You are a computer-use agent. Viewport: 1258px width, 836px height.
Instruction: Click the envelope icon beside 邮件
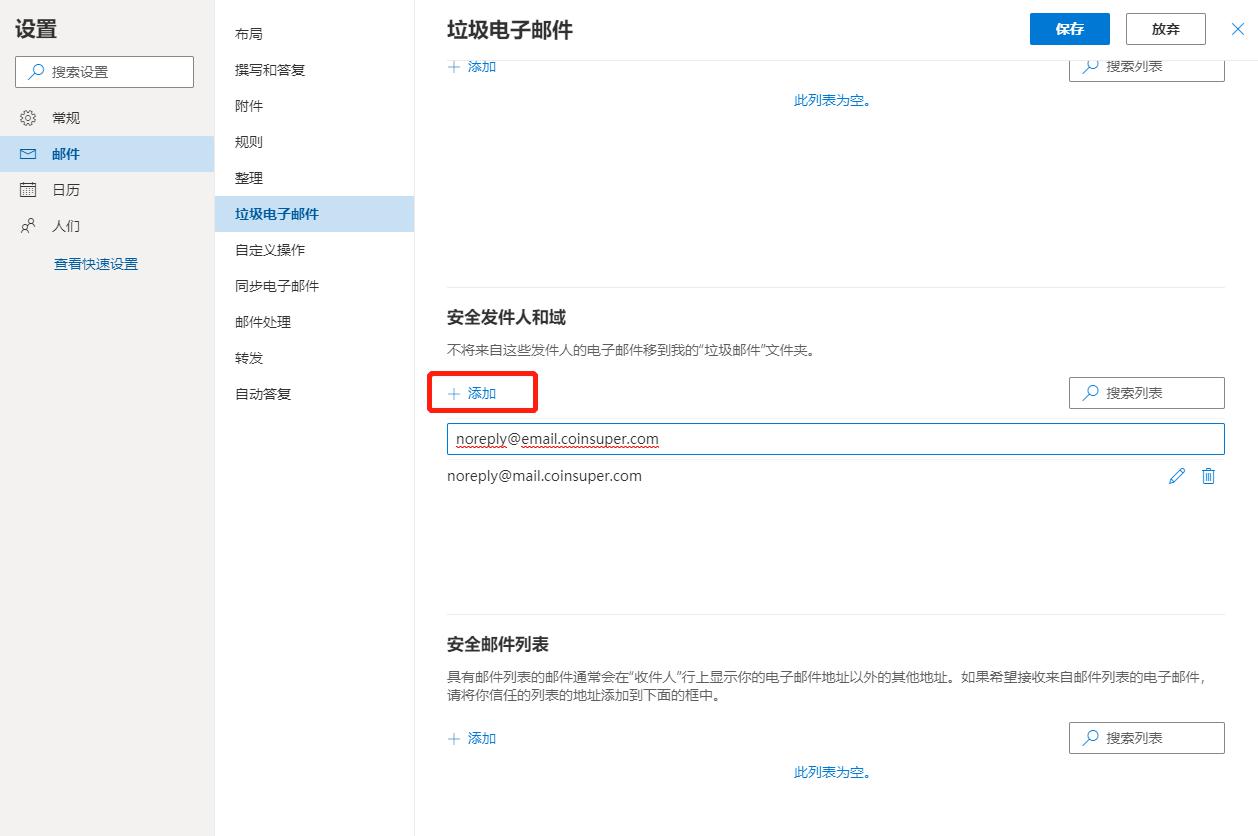coord(28,154)
